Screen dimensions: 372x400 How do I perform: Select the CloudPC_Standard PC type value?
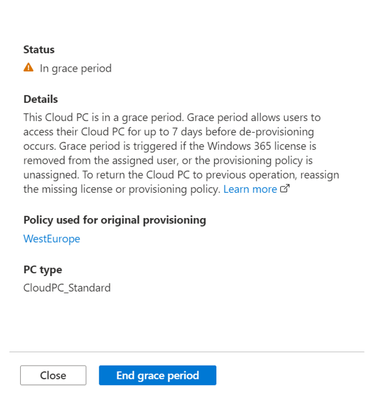point(67,288)
